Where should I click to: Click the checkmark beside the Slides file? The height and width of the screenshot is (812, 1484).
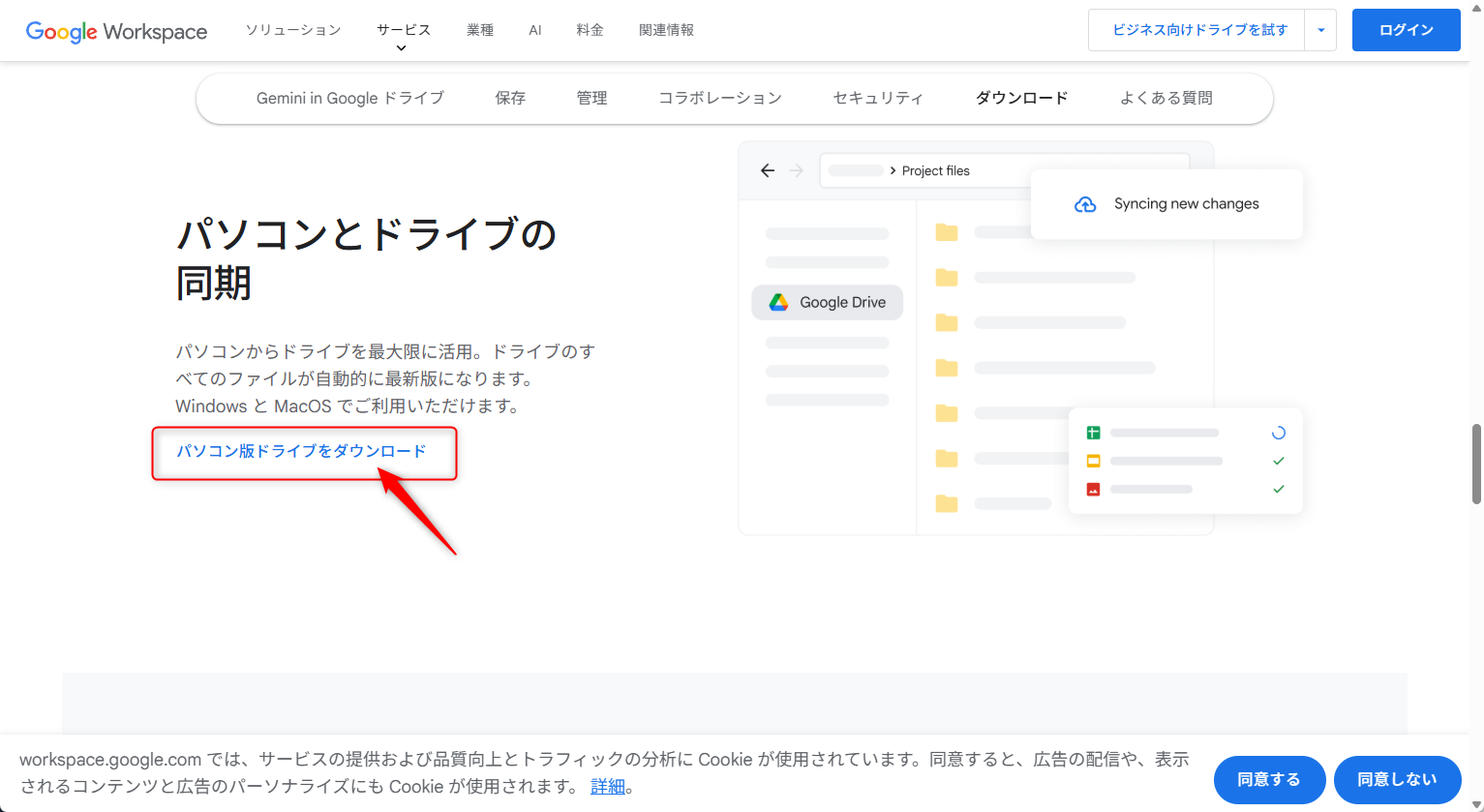click(x=1278, y=461)
